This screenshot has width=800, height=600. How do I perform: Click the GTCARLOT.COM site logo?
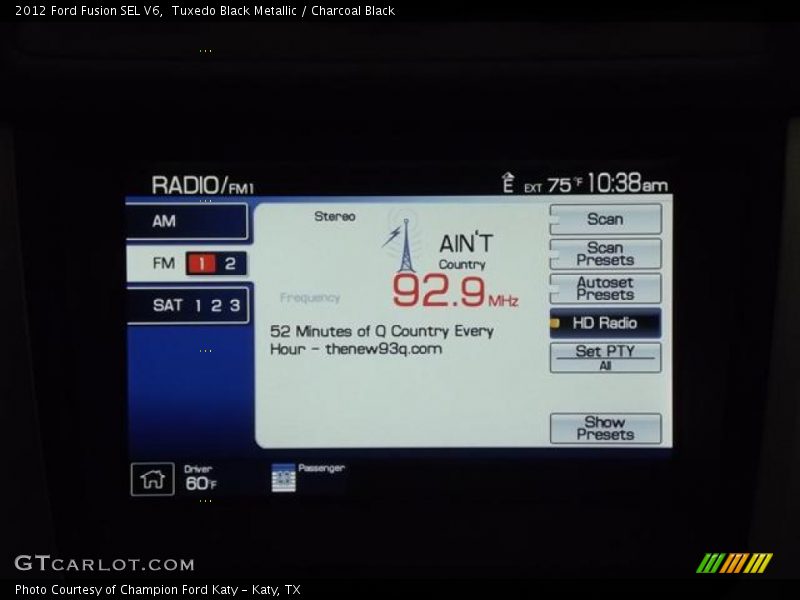[x=105, y=563]
